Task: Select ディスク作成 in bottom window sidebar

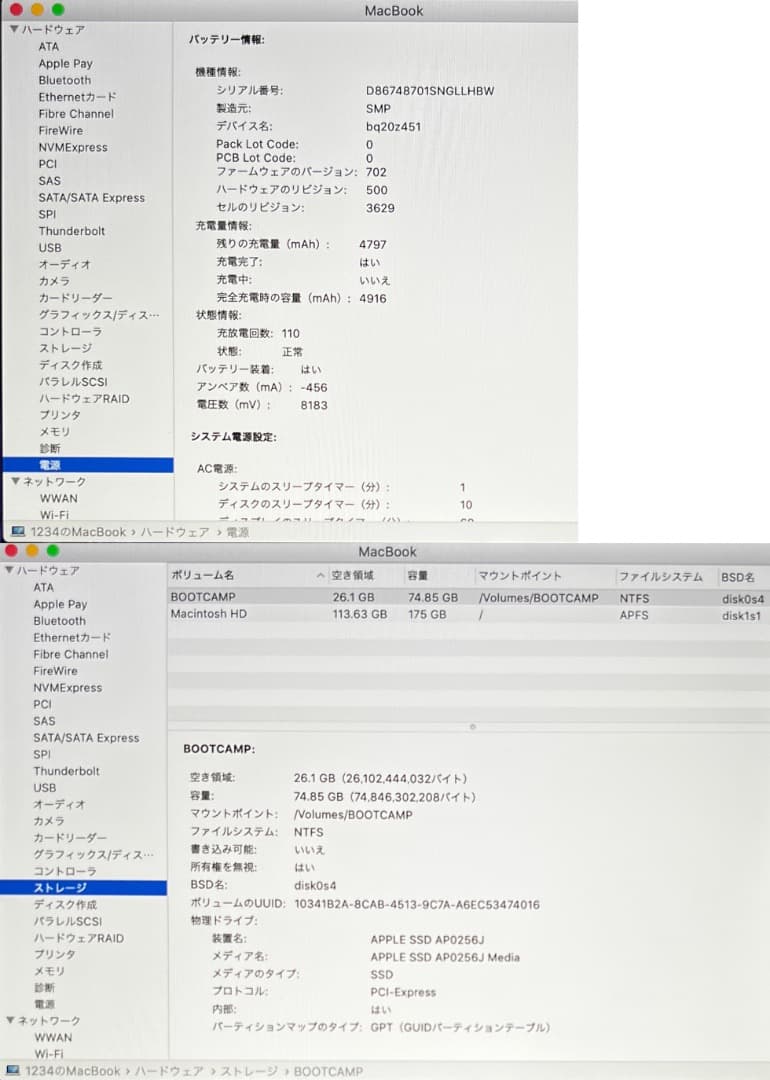Action: click(65, 904)
